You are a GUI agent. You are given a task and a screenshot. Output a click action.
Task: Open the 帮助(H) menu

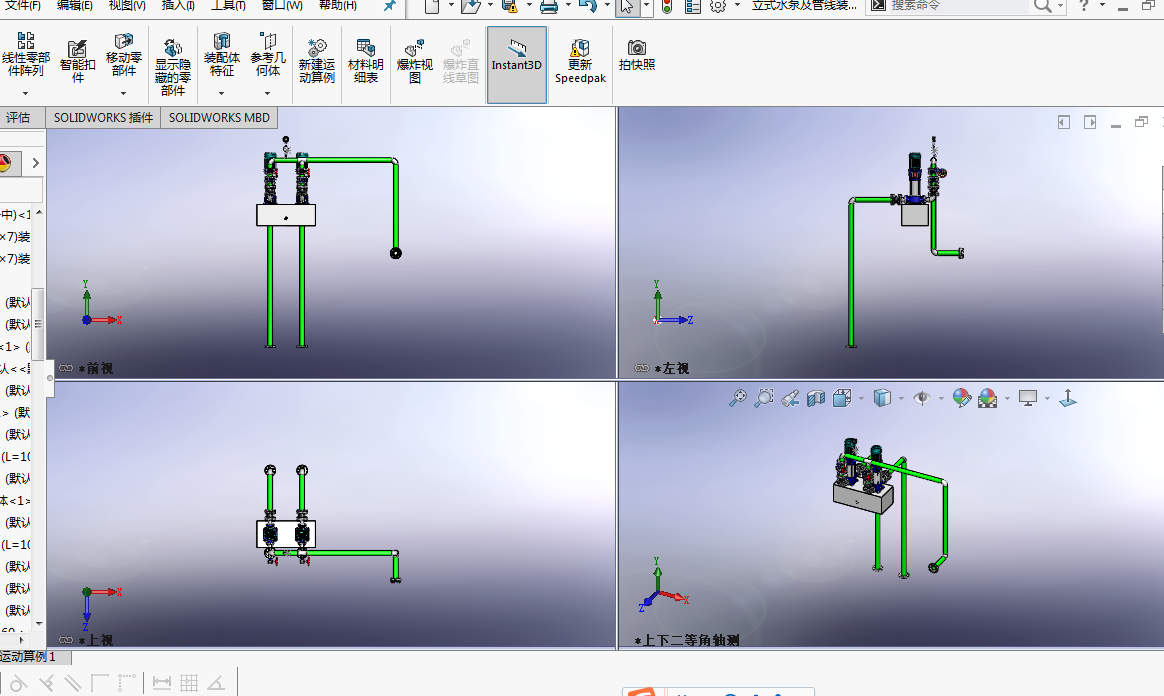coord(338,5)
